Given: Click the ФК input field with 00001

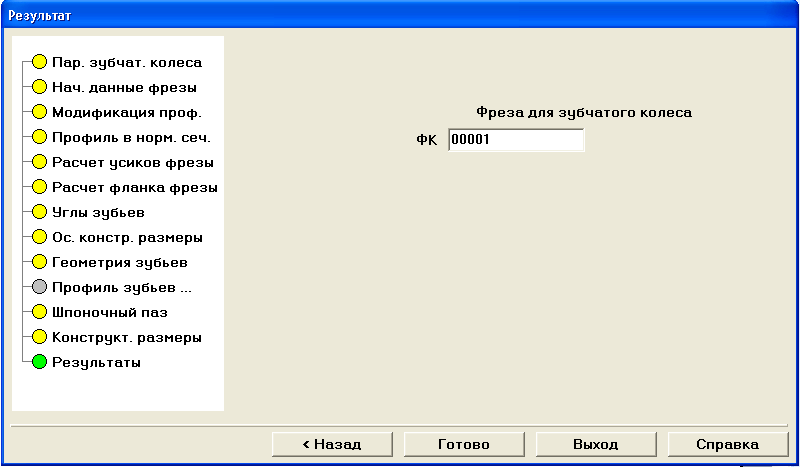Looking at the screenshot, I should 516,139.
